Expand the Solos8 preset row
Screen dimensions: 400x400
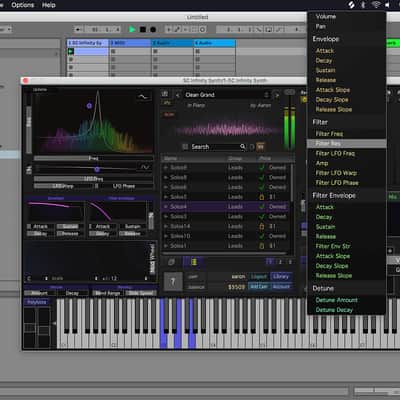click(x=165, y=177)
